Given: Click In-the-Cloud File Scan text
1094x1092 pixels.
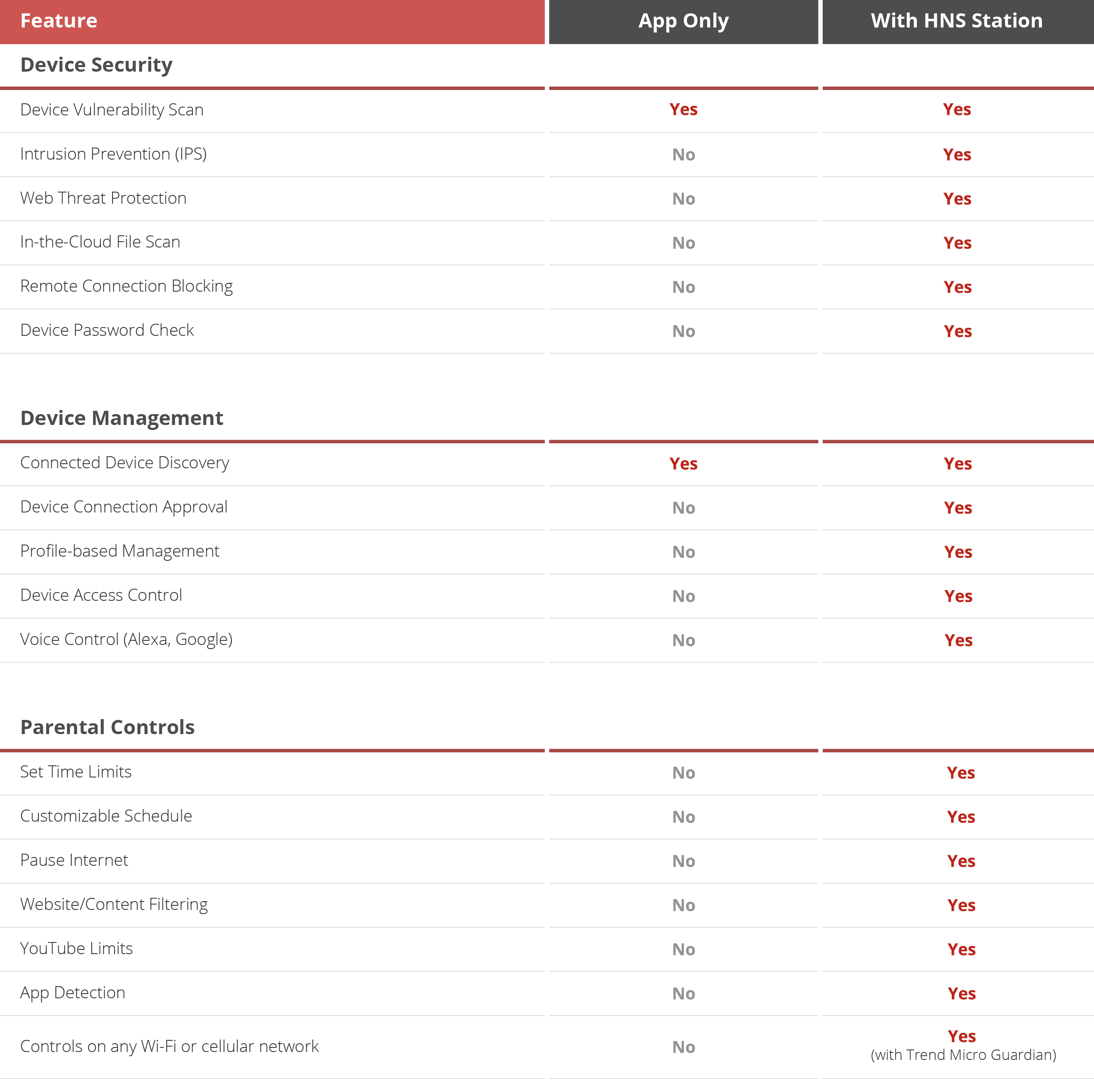Looking at the screenshot, I should click(x=100, y=242).
